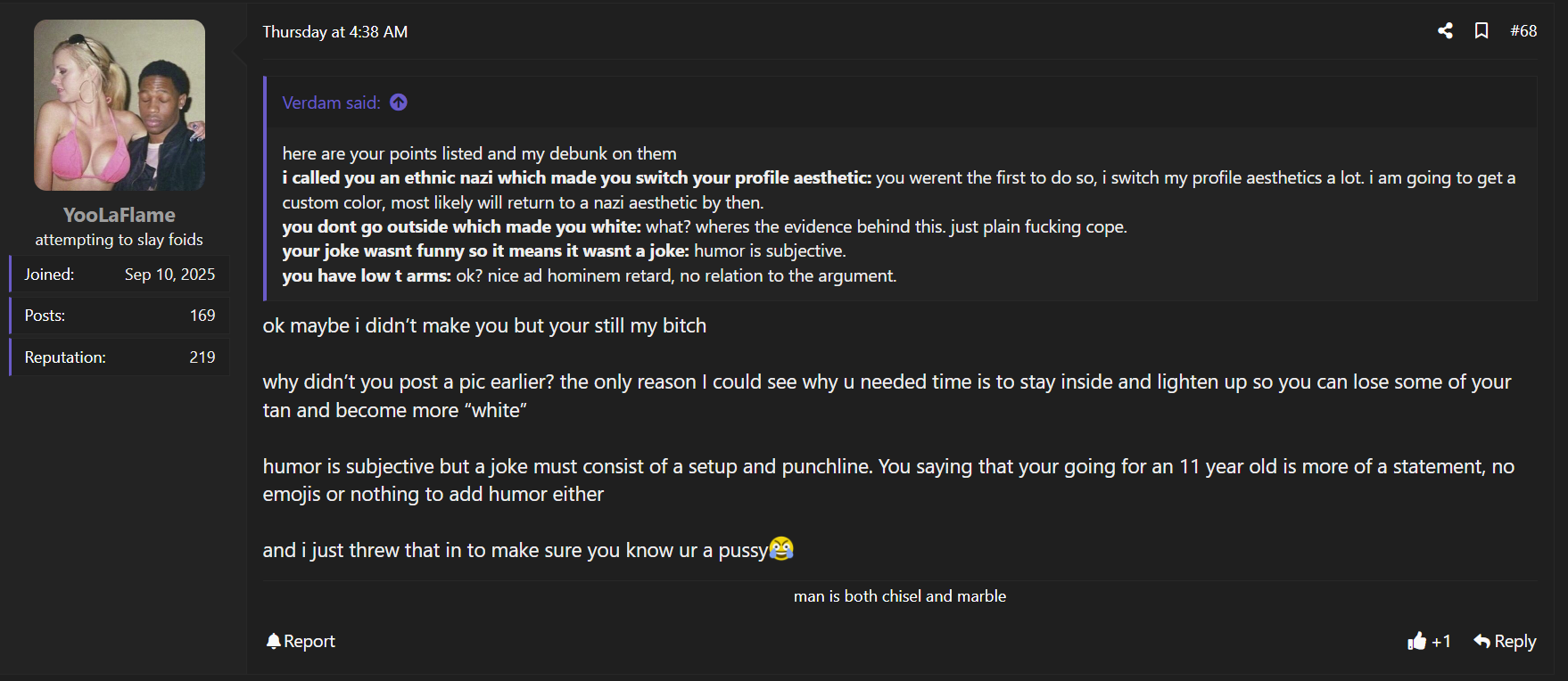Screen dimensions: 1568x681
Task: Like the post with the thumbs-up icon
Action: (x=1416, y=641)
